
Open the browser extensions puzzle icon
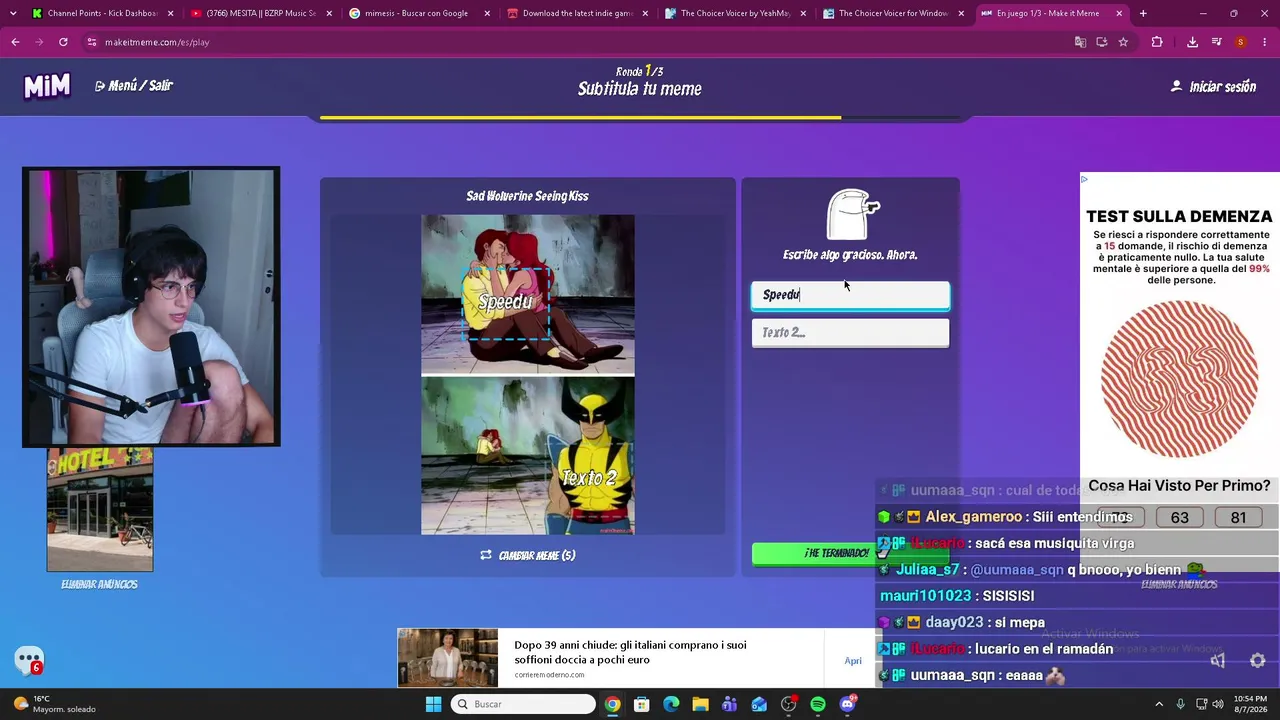click(1157, 42)
